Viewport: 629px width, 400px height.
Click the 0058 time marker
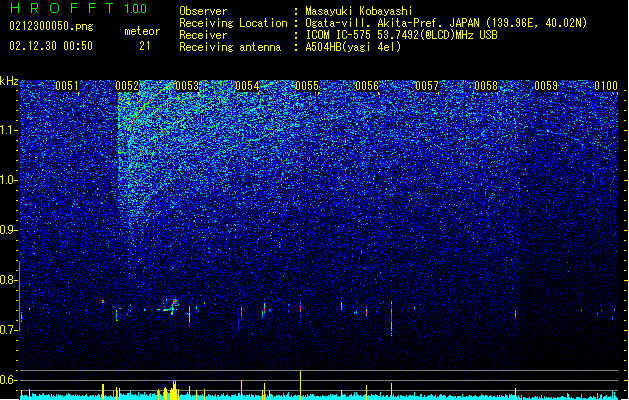pos(486,86)
